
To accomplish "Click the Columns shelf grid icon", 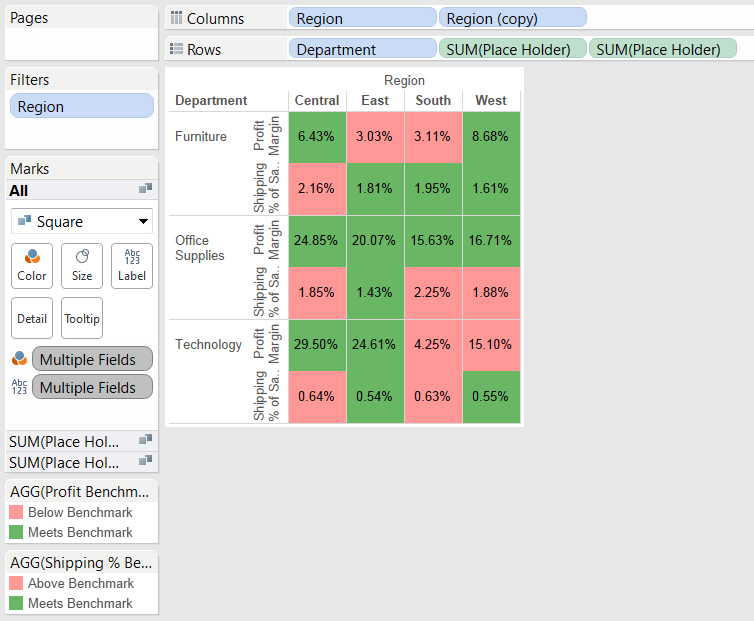I will 176,18.
